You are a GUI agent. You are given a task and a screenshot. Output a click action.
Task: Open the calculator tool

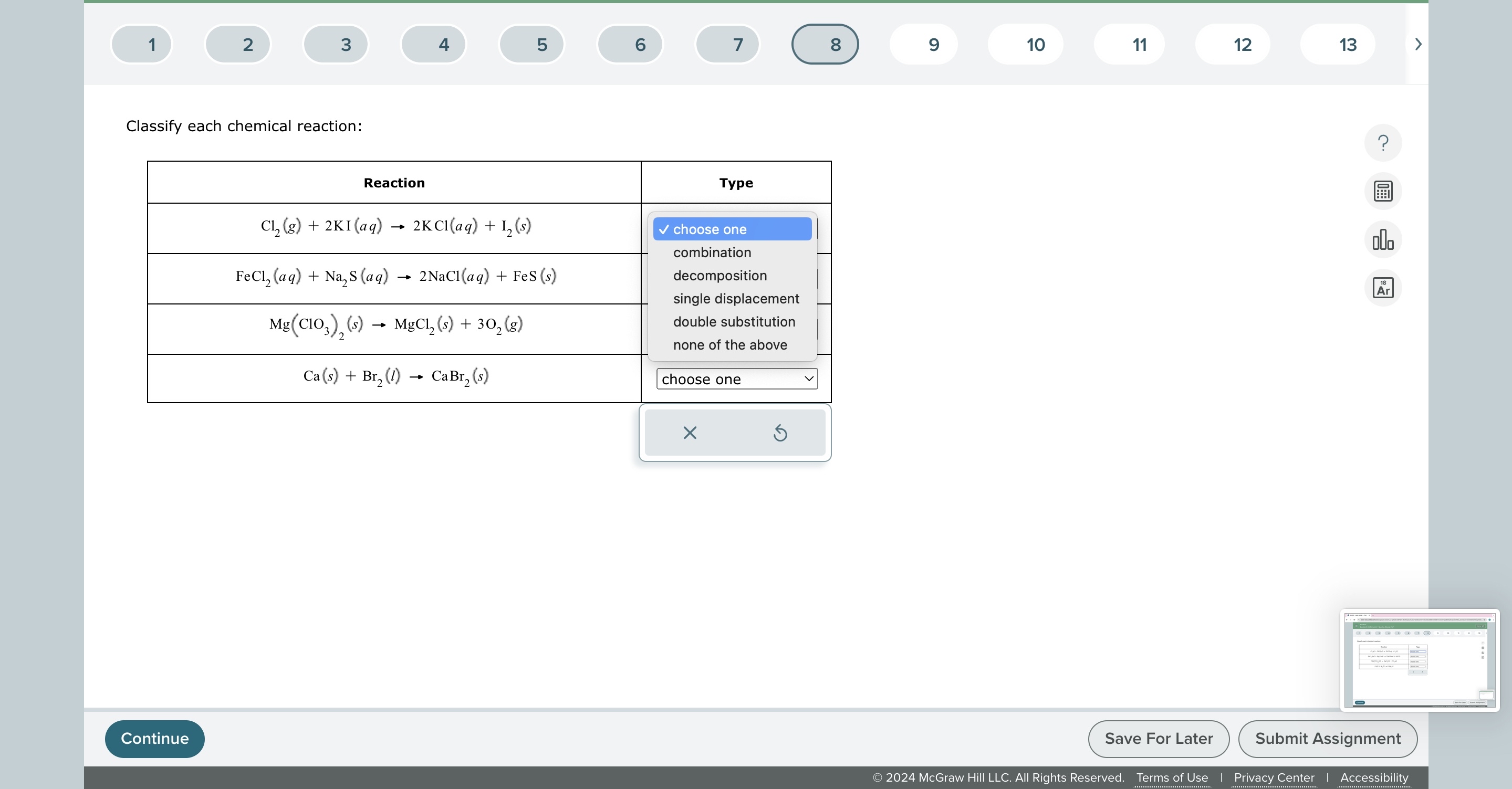click(x=1382, y=191)
